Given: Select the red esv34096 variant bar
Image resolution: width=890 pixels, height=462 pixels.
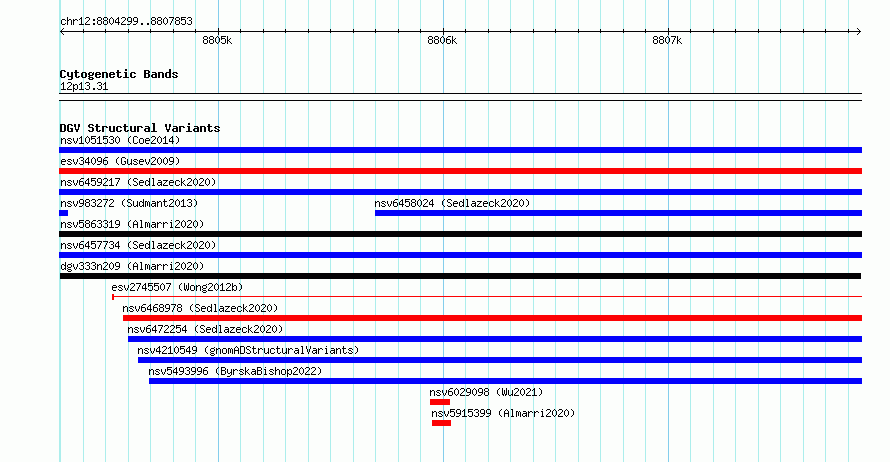Looking at the screenshot, I should (460, 171).
